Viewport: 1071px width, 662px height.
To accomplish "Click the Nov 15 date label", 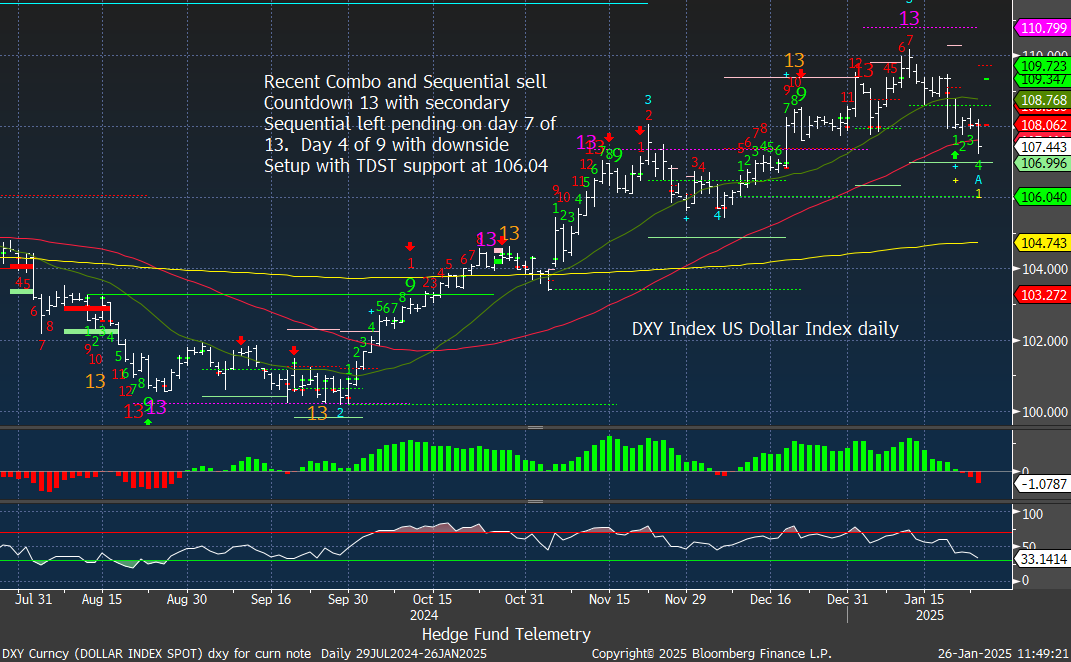I will tap(609, 599).
